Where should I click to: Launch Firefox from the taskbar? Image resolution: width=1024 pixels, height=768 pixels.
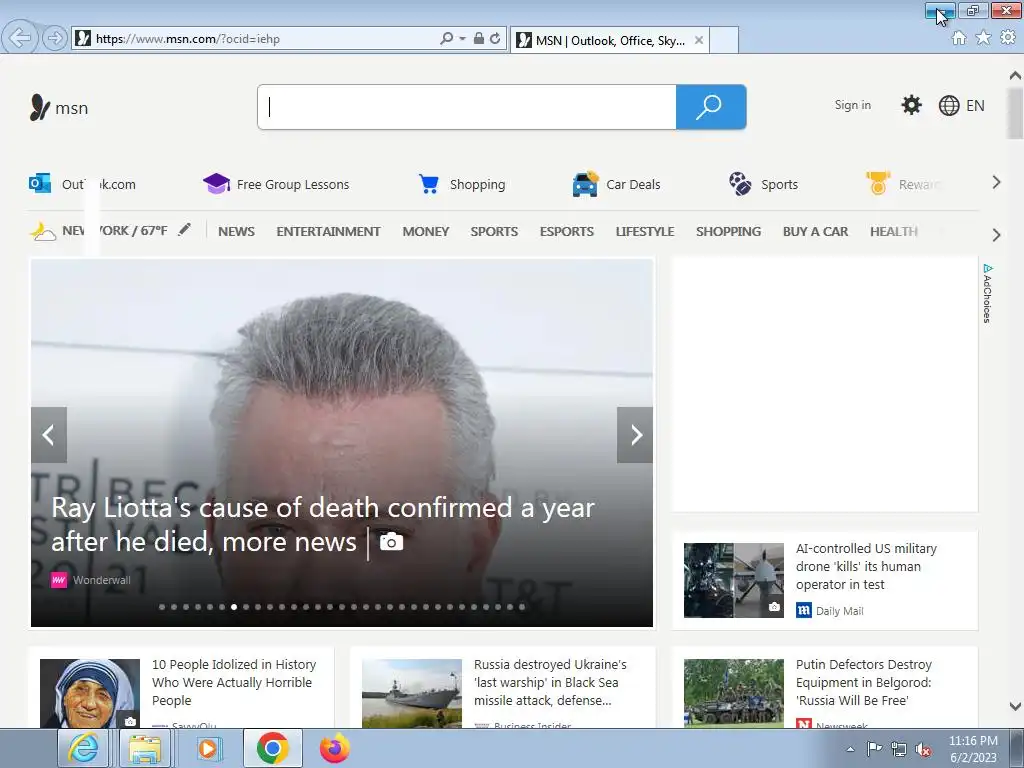(334, 748)
